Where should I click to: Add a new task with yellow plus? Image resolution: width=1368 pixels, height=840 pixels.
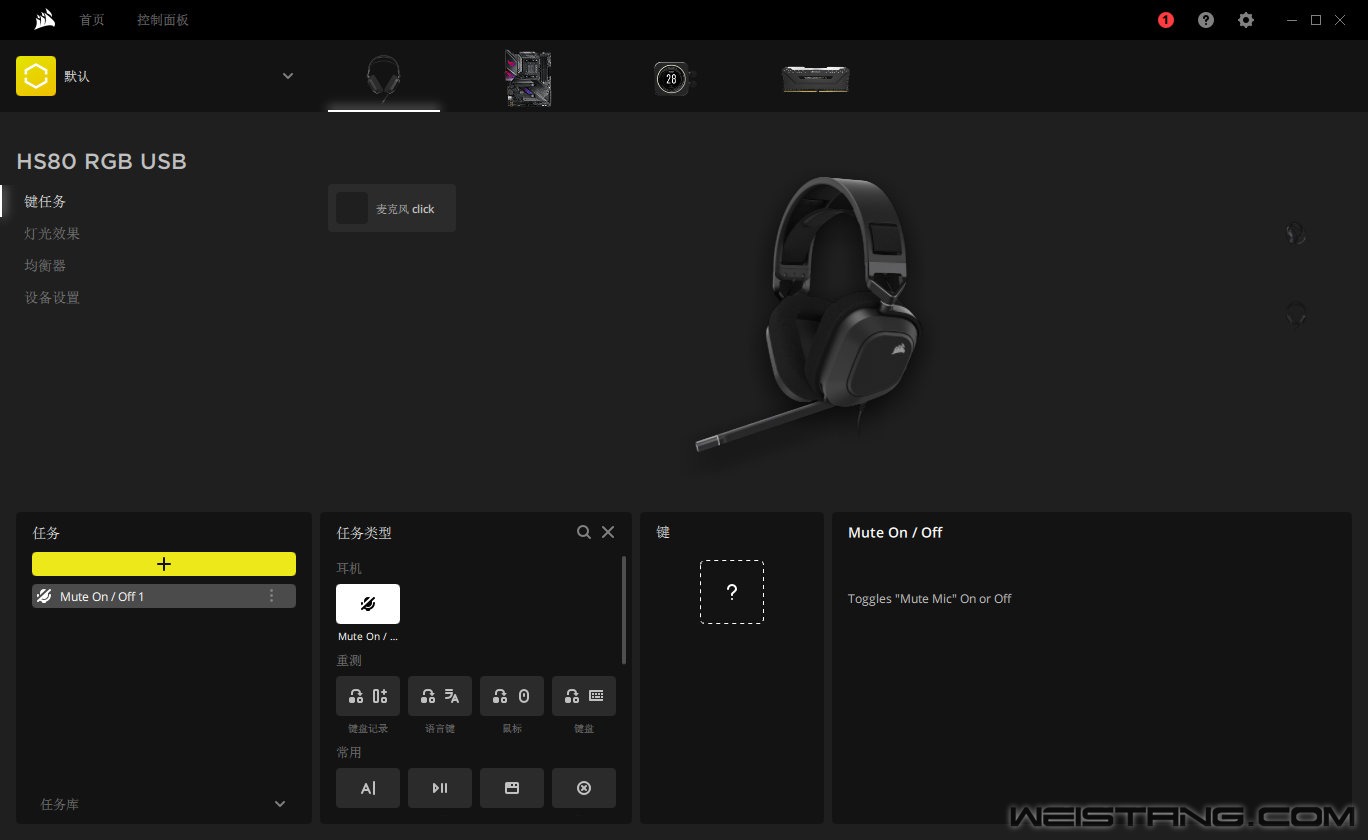(164, 564)
